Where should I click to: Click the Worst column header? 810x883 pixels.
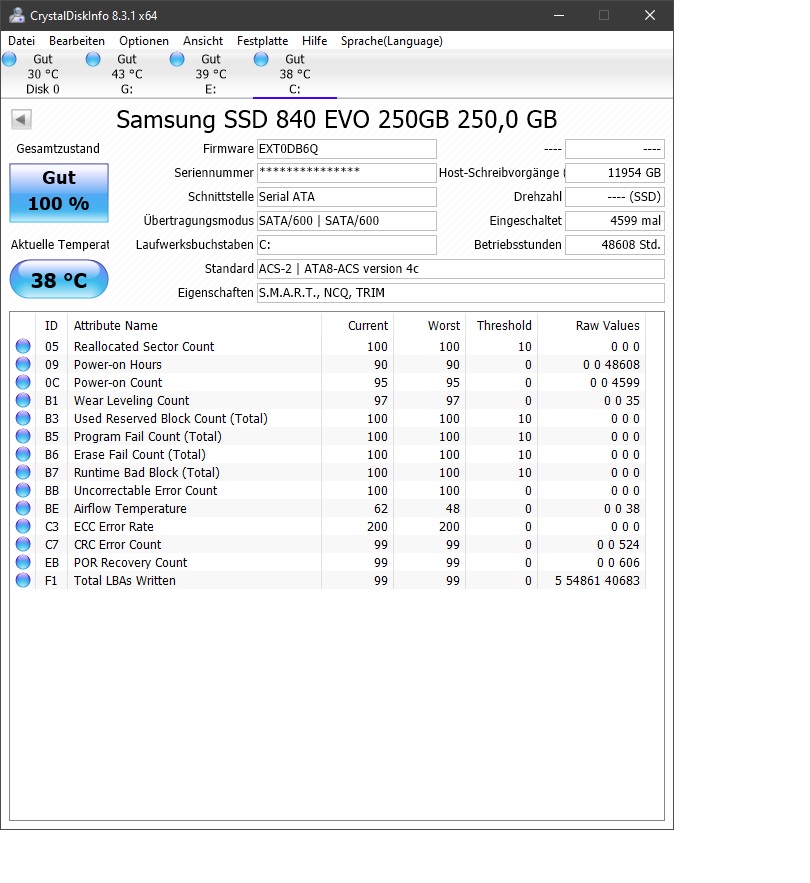pos(429,325)
